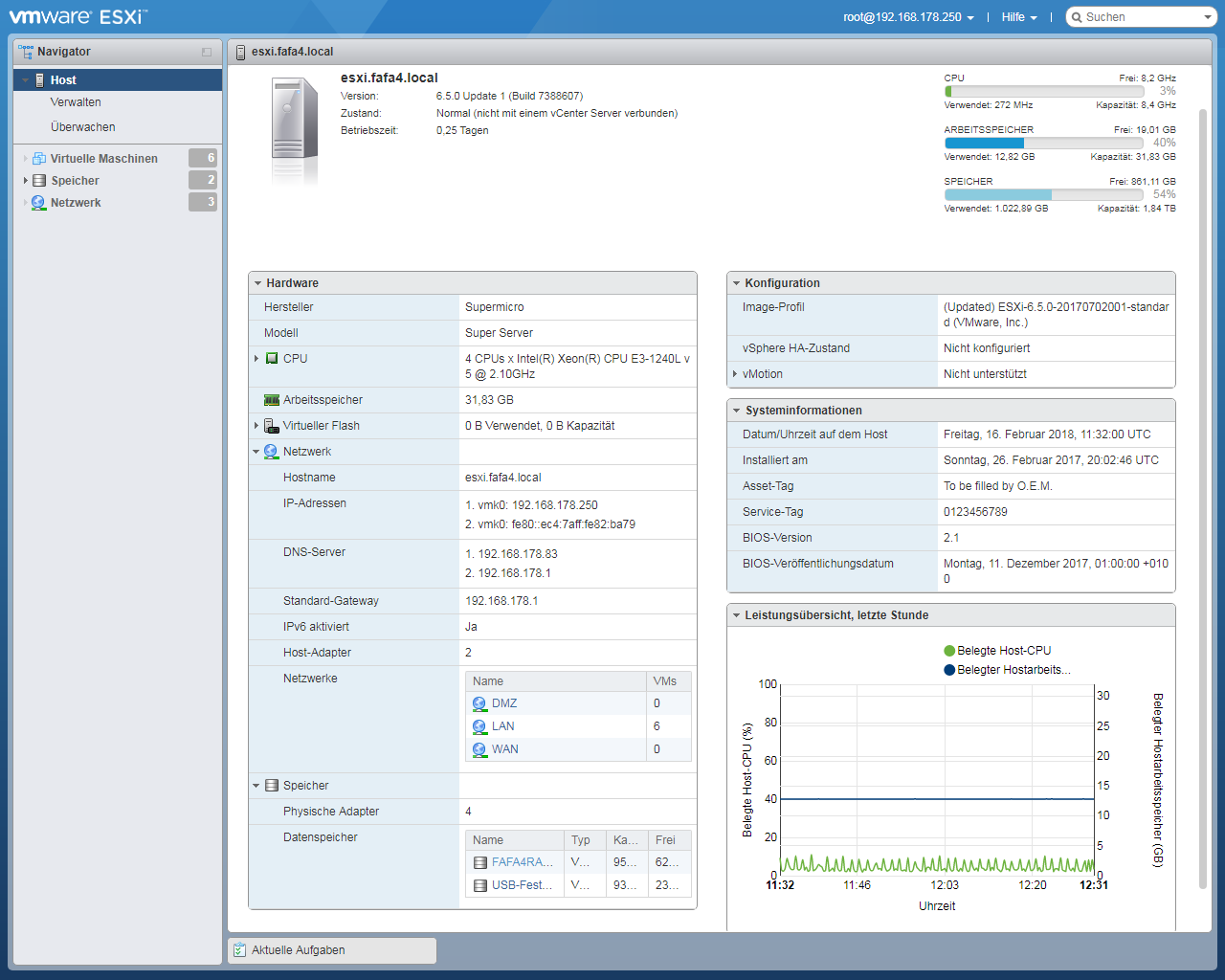Open Netzwerk in the Navigator
The image size is (1225, 980).
(x=76, y=203)
